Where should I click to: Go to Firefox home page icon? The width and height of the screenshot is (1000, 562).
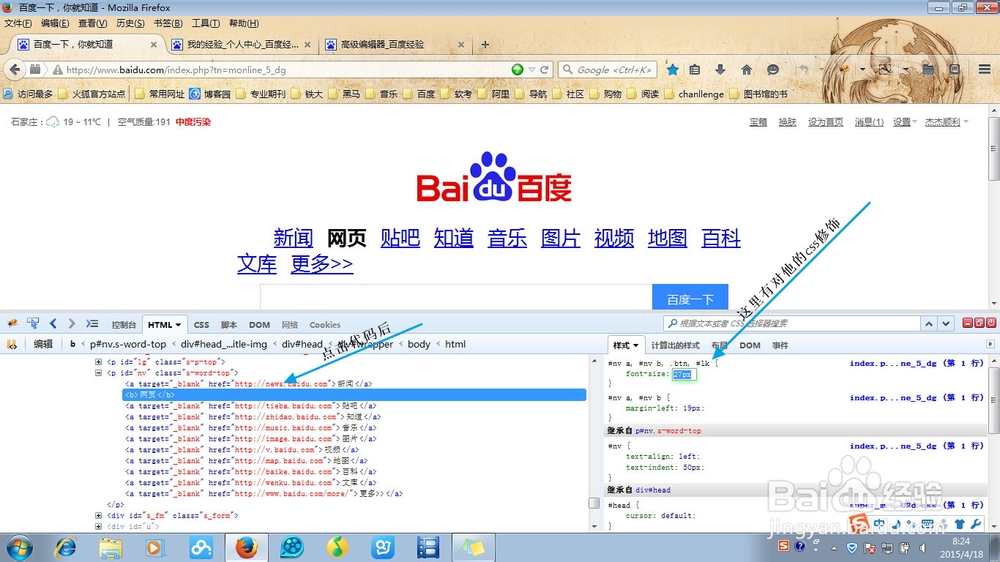click(746, 70)
